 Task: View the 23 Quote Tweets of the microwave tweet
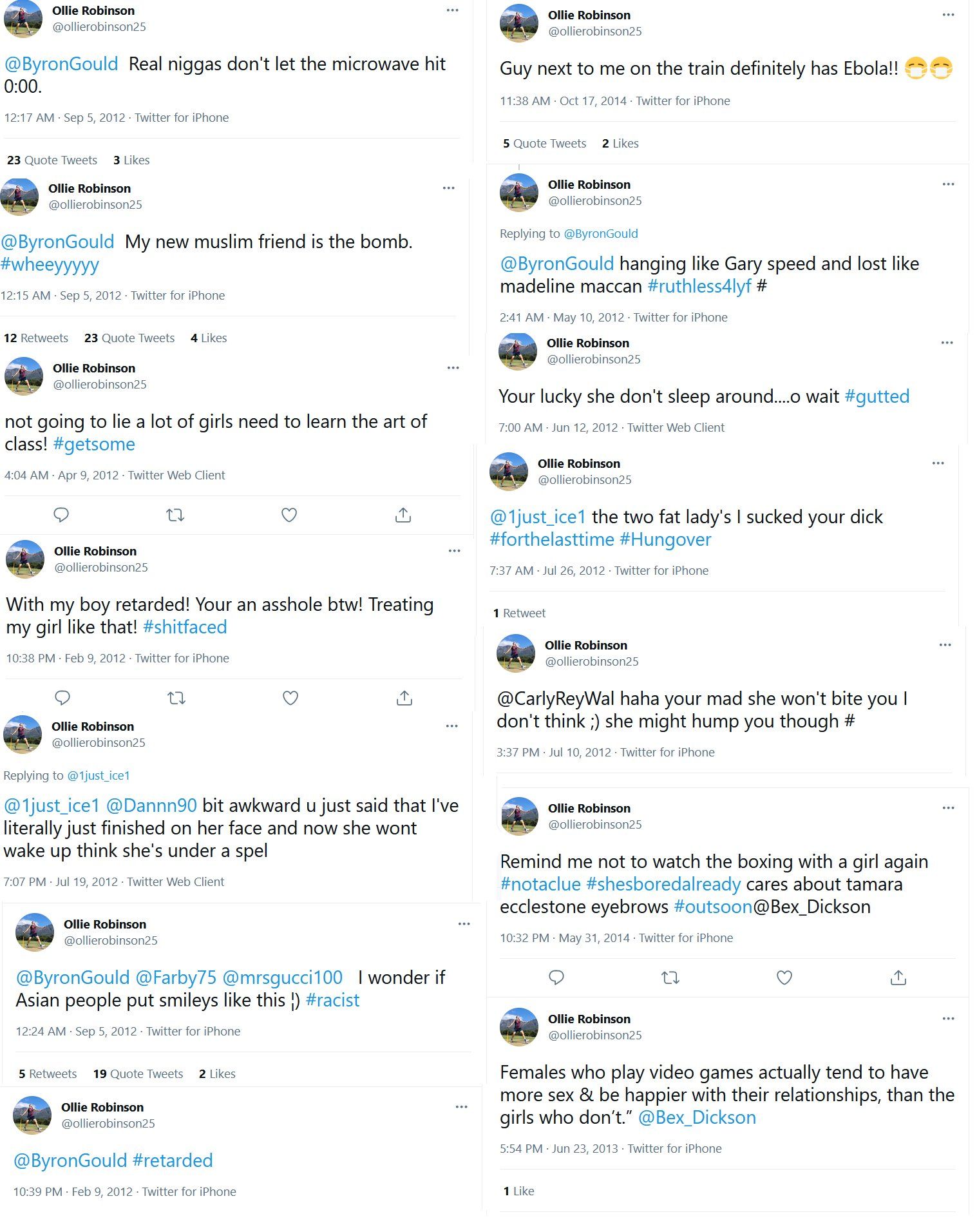(x=52, y=160)
